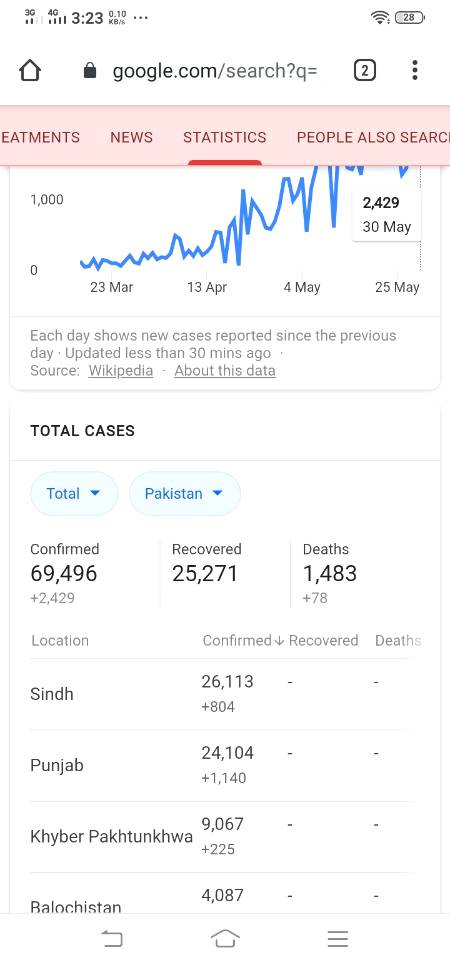450x965 pixels.
Task: Open the PEOPLE ALSO SEARCH tab
Action: [373, 137]
